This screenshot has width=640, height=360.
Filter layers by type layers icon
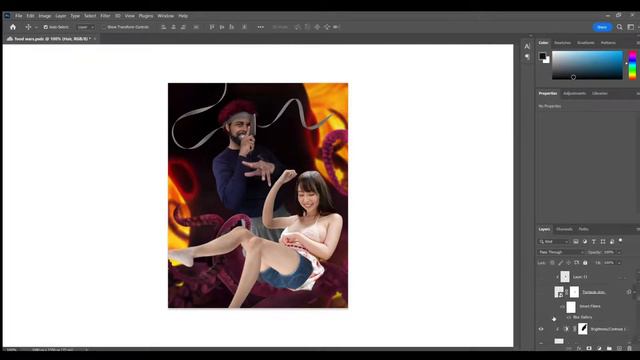[x=593, y=242]
